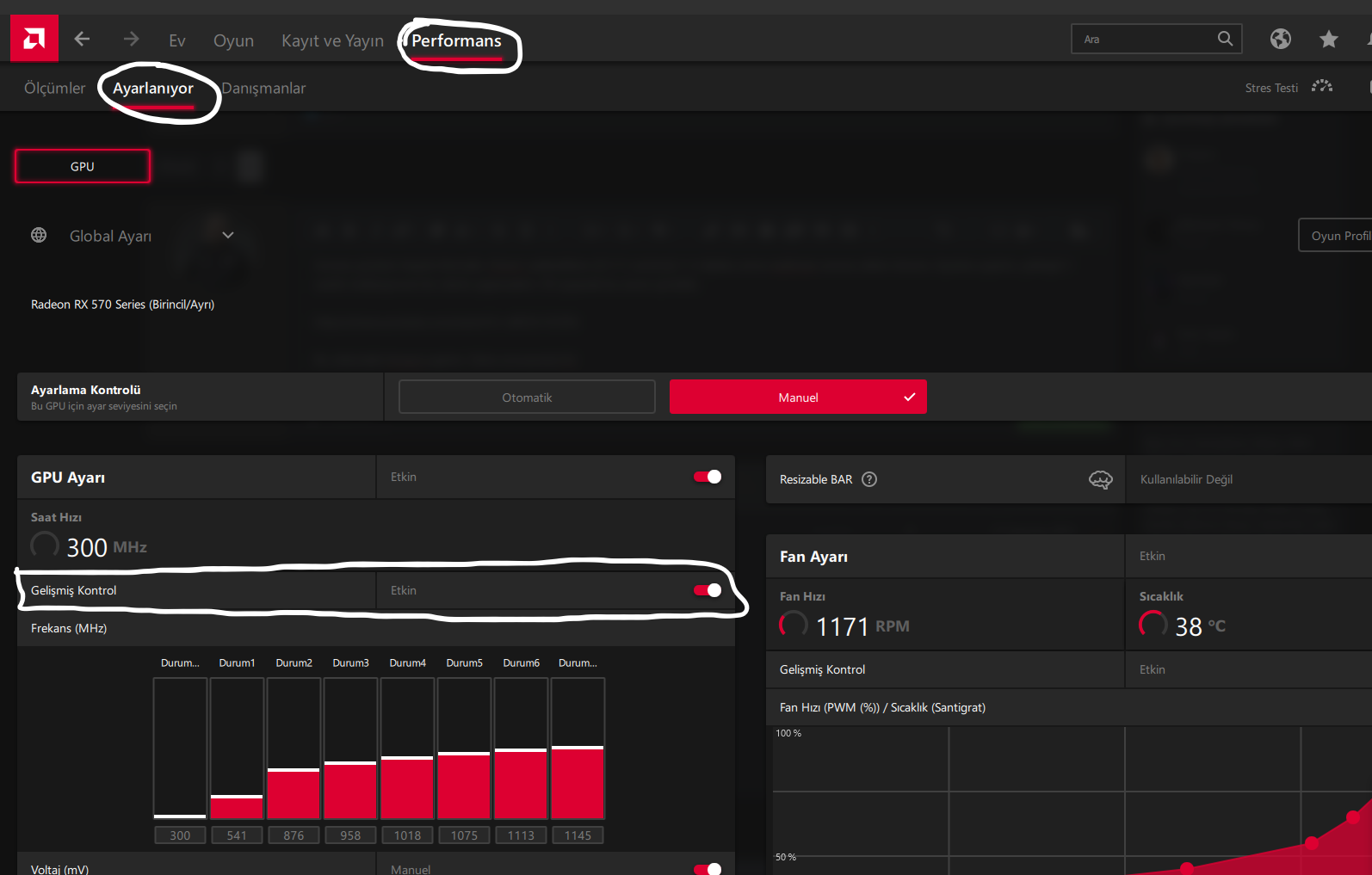
Task: Click the 1113 frequency value box
Action: [x=521, y=835]
